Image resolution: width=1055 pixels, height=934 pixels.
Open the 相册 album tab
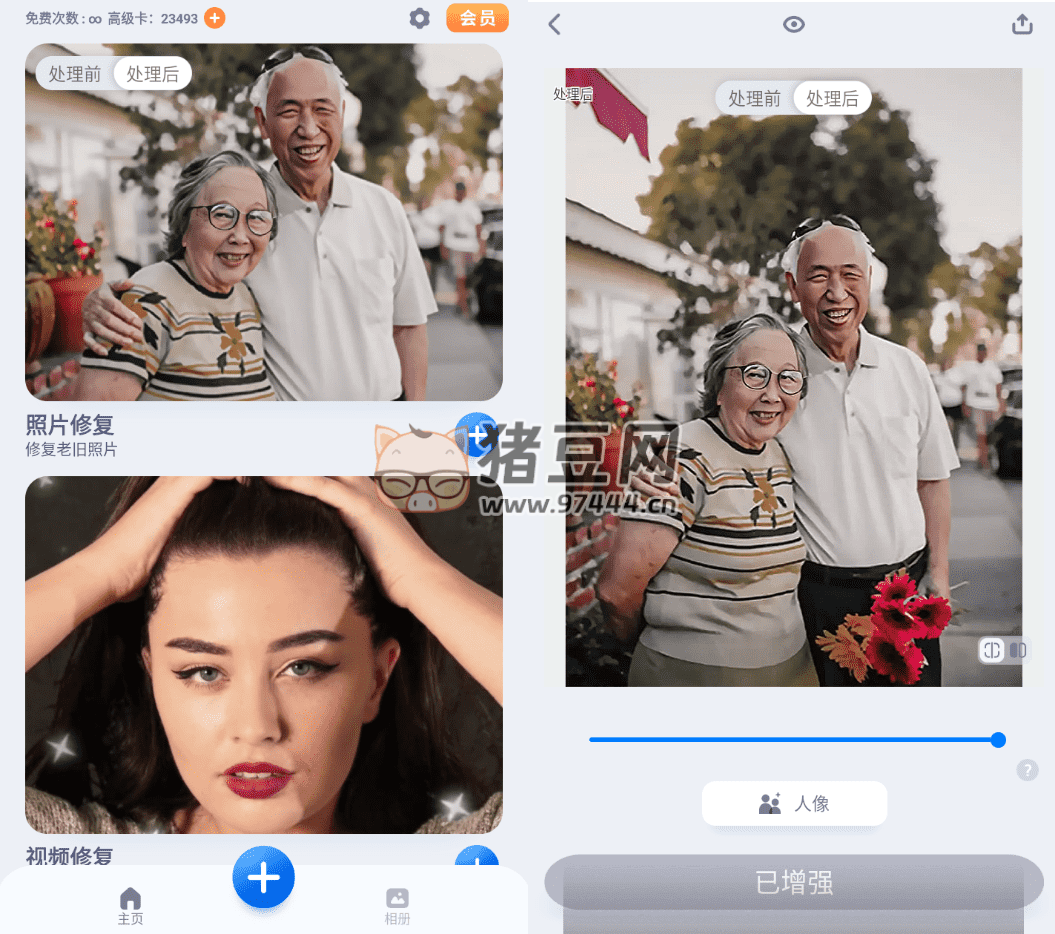point(397,905)
